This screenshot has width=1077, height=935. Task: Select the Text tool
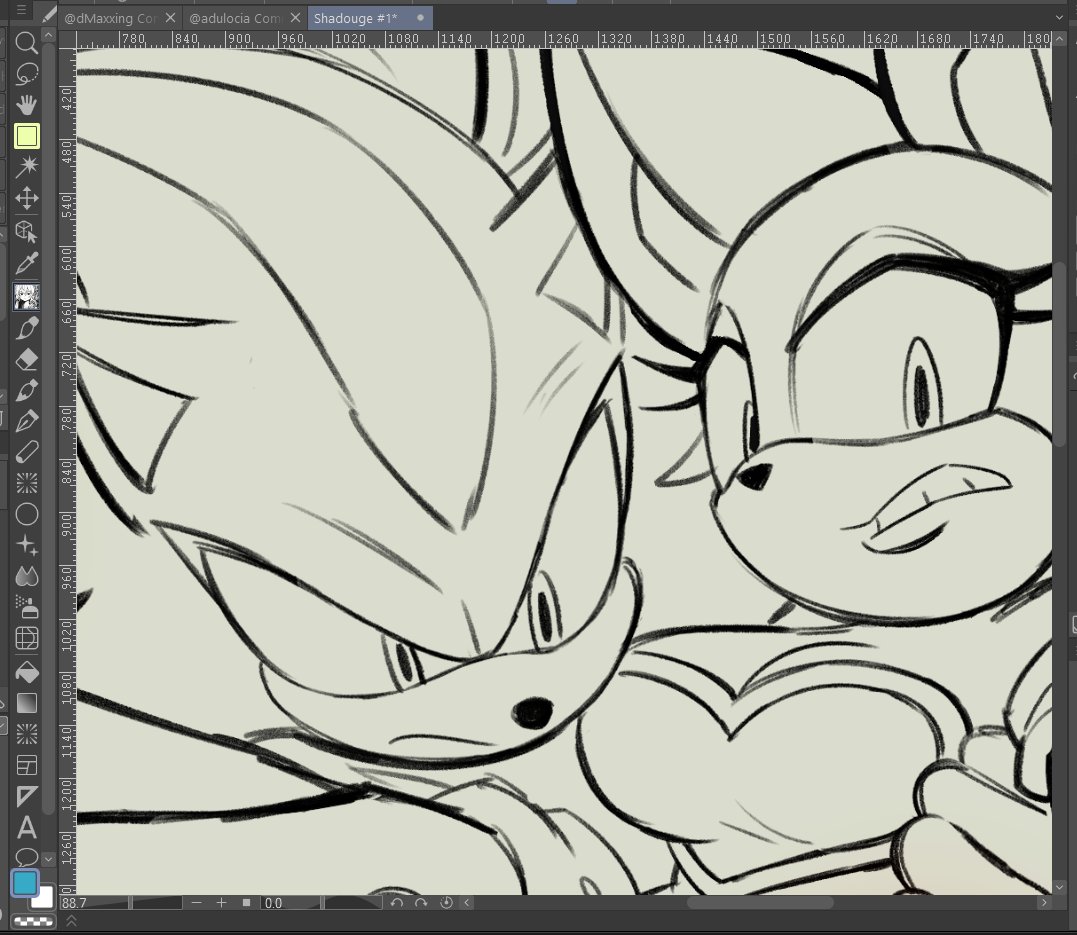point(26,827)
